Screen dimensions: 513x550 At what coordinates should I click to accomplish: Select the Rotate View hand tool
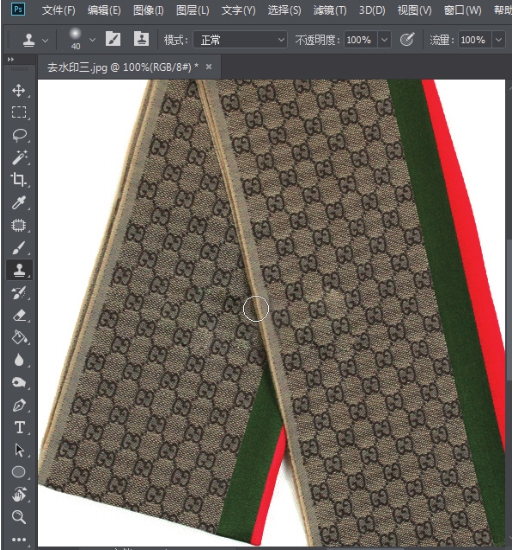click(19, 495)
